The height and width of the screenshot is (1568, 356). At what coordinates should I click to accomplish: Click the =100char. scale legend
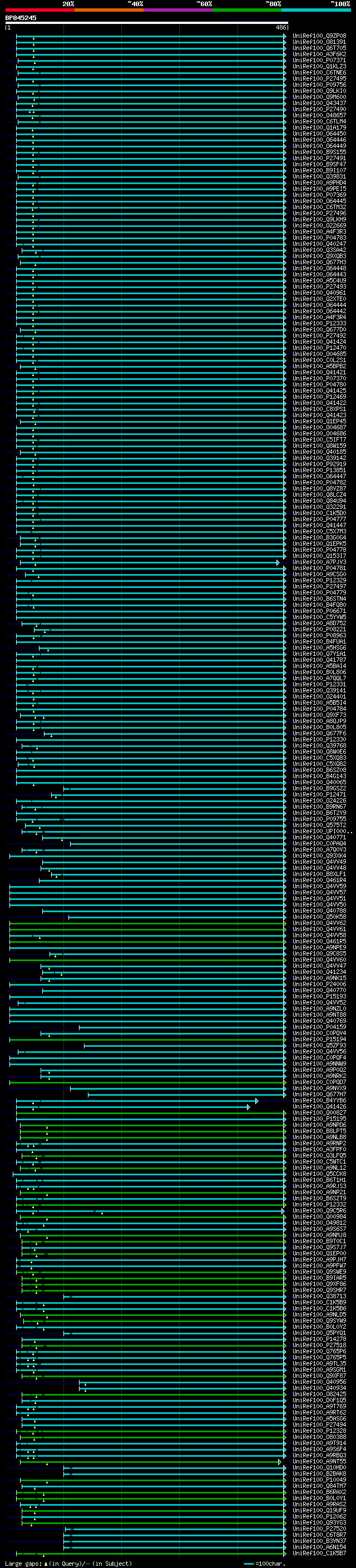(265, 1563)
